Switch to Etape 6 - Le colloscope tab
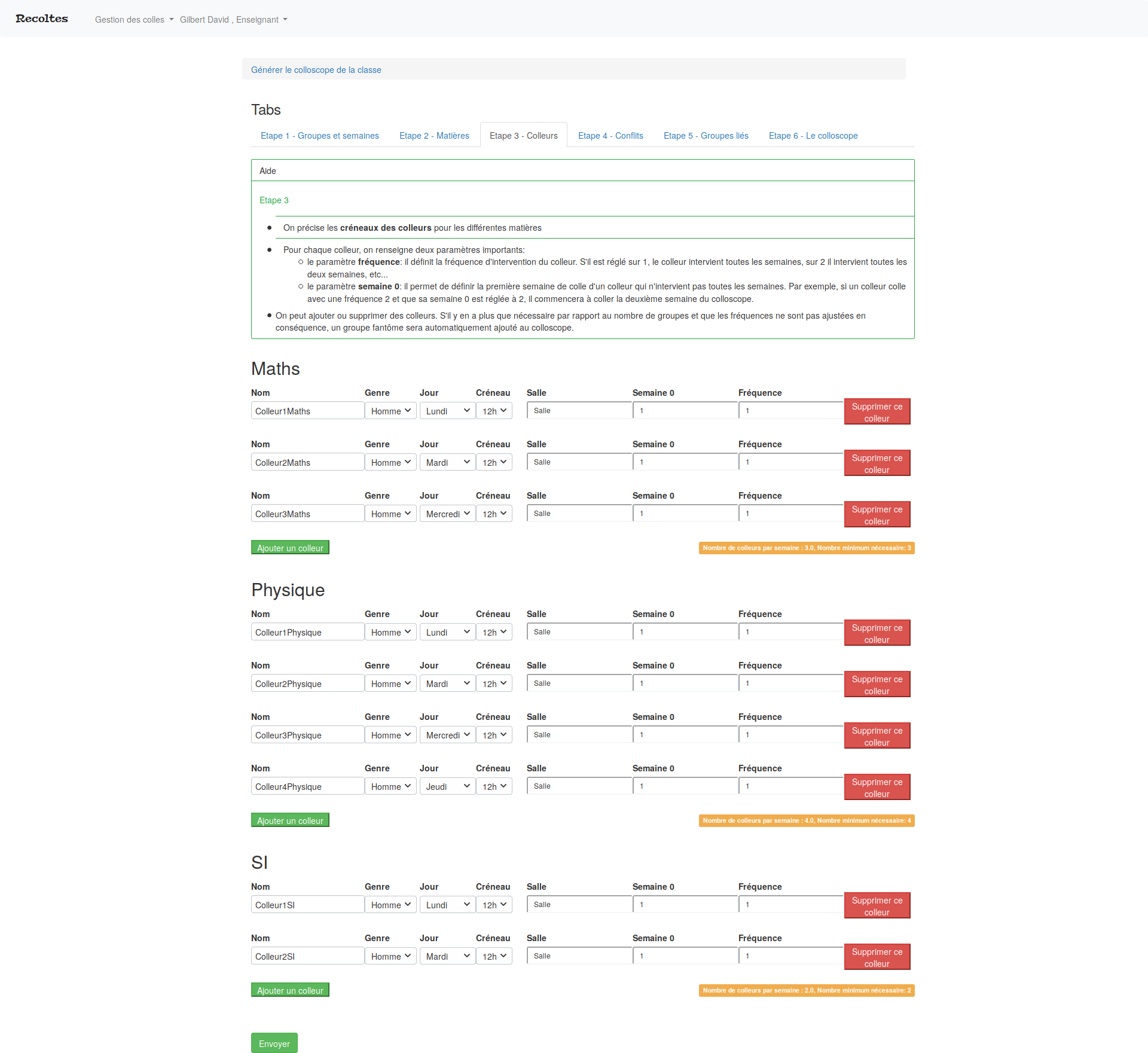Viewport: 1148px width, 1053px height. (x=813, y=136)
